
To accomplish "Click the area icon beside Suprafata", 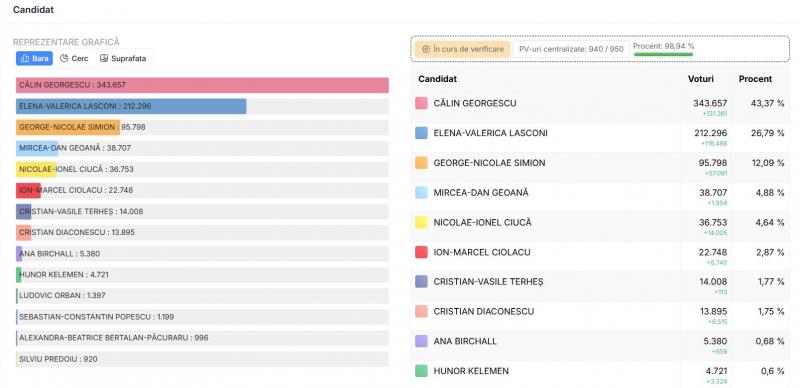I will [x=104, y=58].
